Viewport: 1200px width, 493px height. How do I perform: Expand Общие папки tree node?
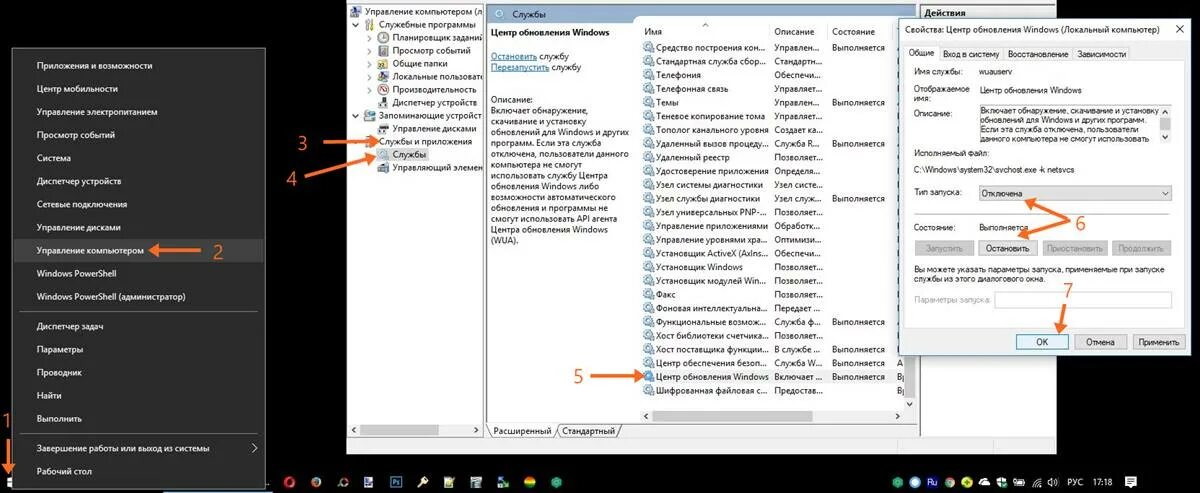pos(369,63)
